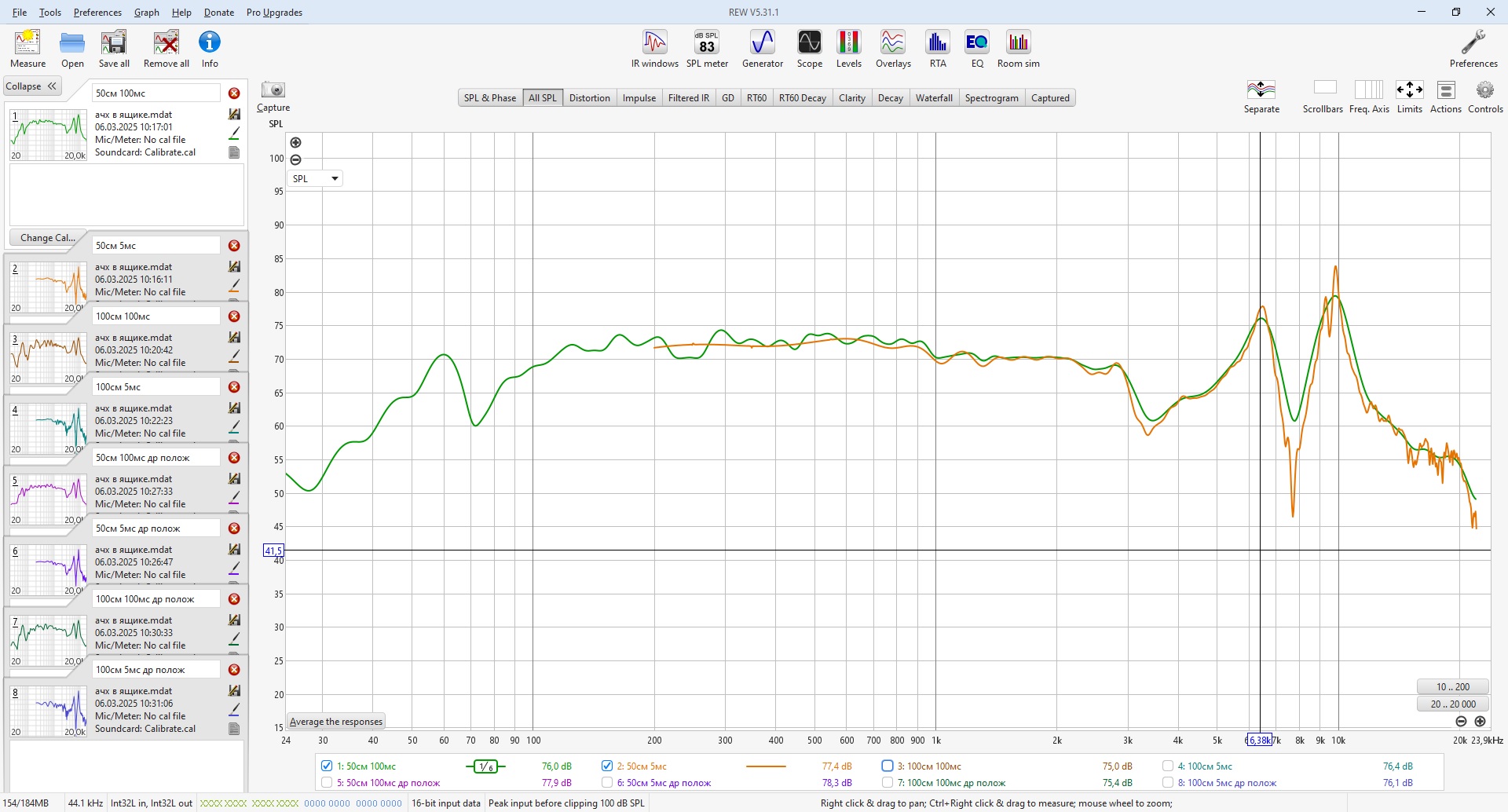Open the Room sim tool
Screen dimensions: 1508x812
1019,49
